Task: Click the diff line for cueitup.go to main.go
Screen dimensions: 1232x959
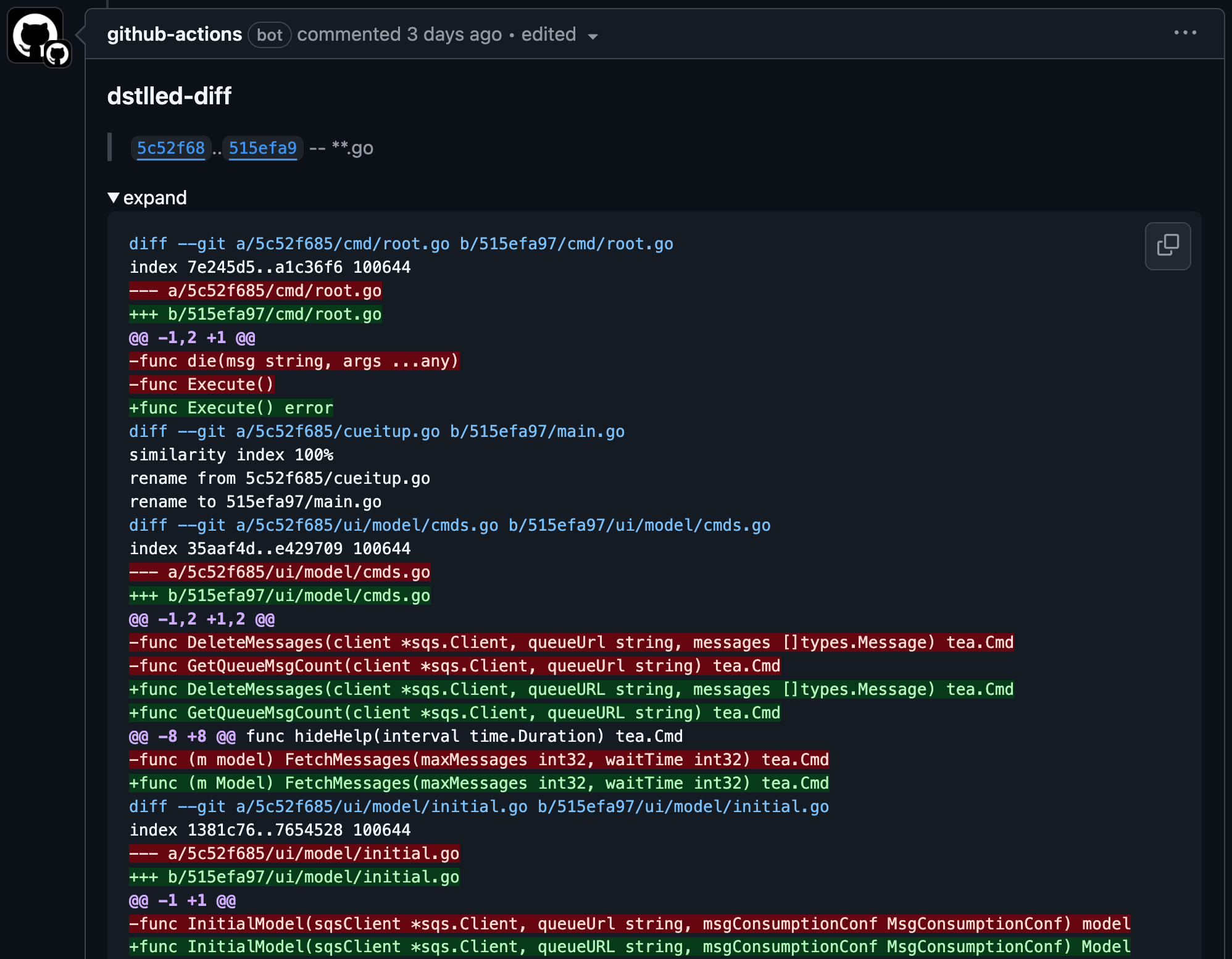Action: point(377,431)
